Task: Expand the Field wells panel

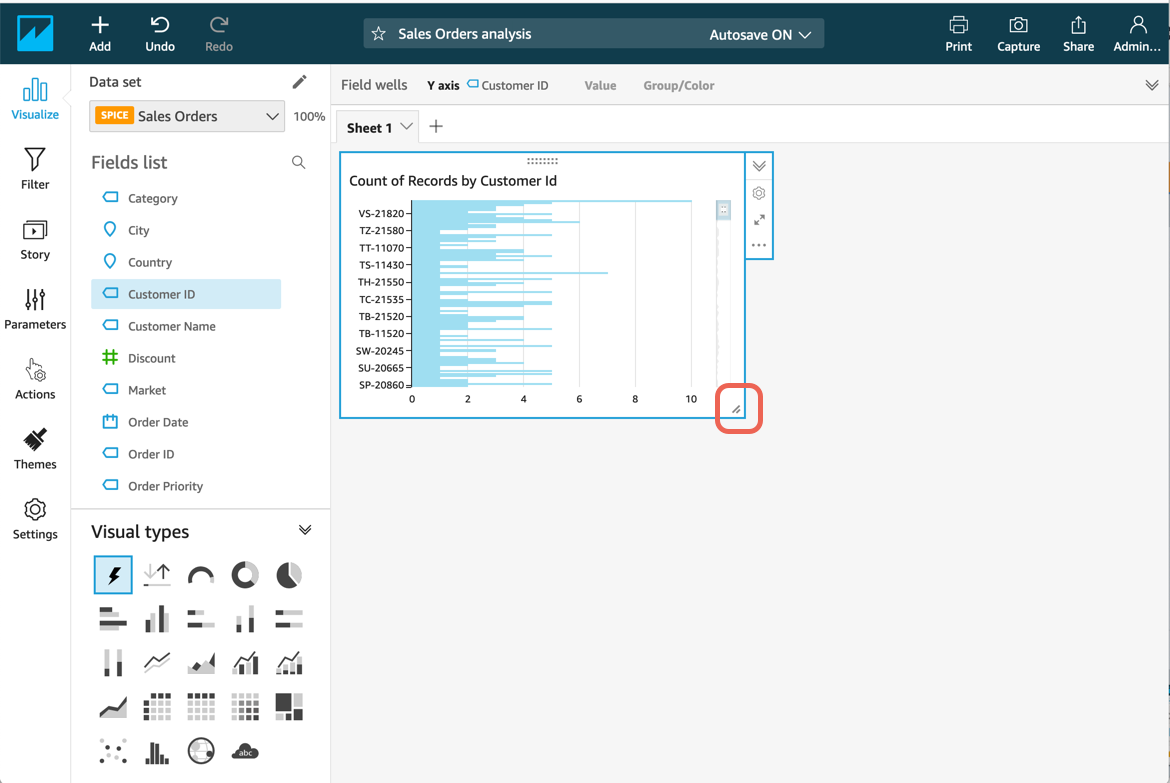Action: pos(1152,85)
